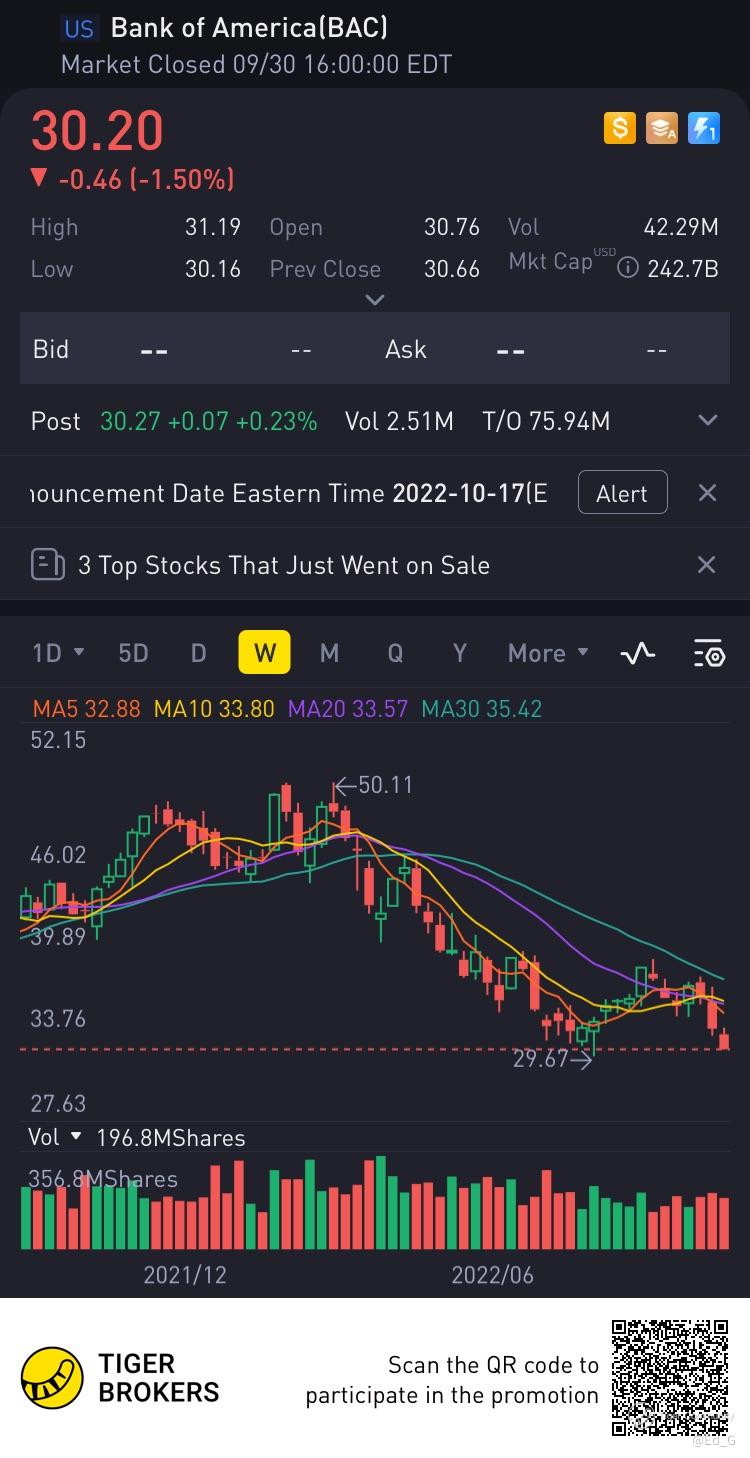Viewport: 750px width, 1458px height.
Task: Tap the 196.8MShares volume readout
Action: click(171, 1138)
